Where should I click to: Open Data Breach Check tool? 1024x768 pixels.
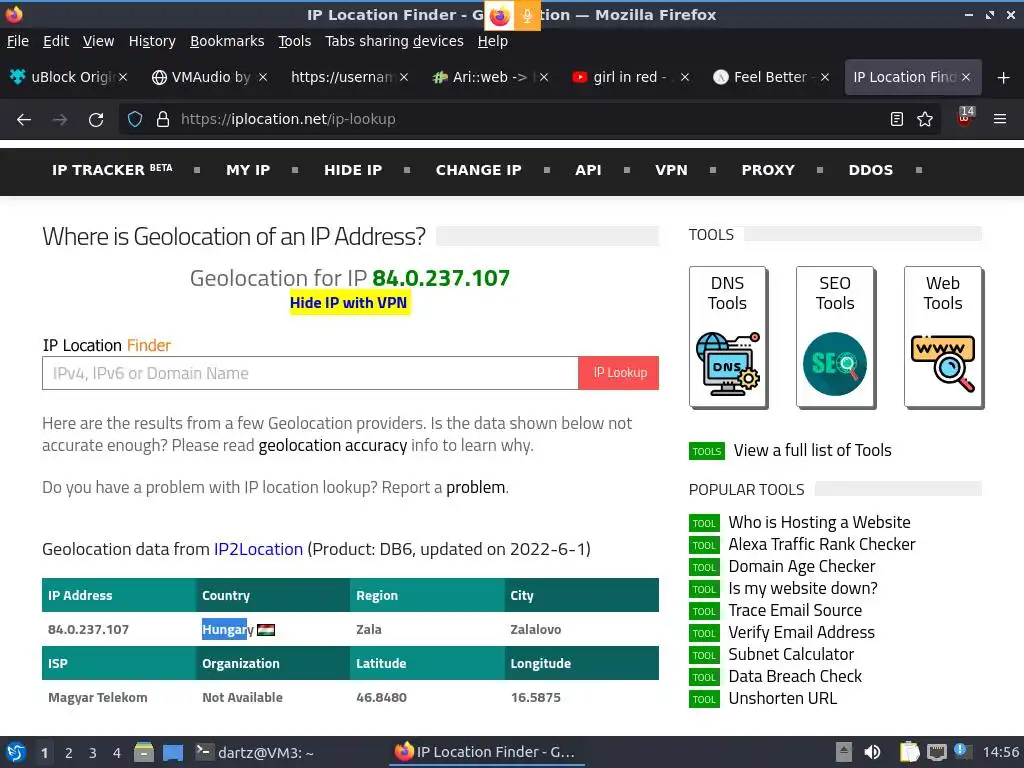click(795, 677)
